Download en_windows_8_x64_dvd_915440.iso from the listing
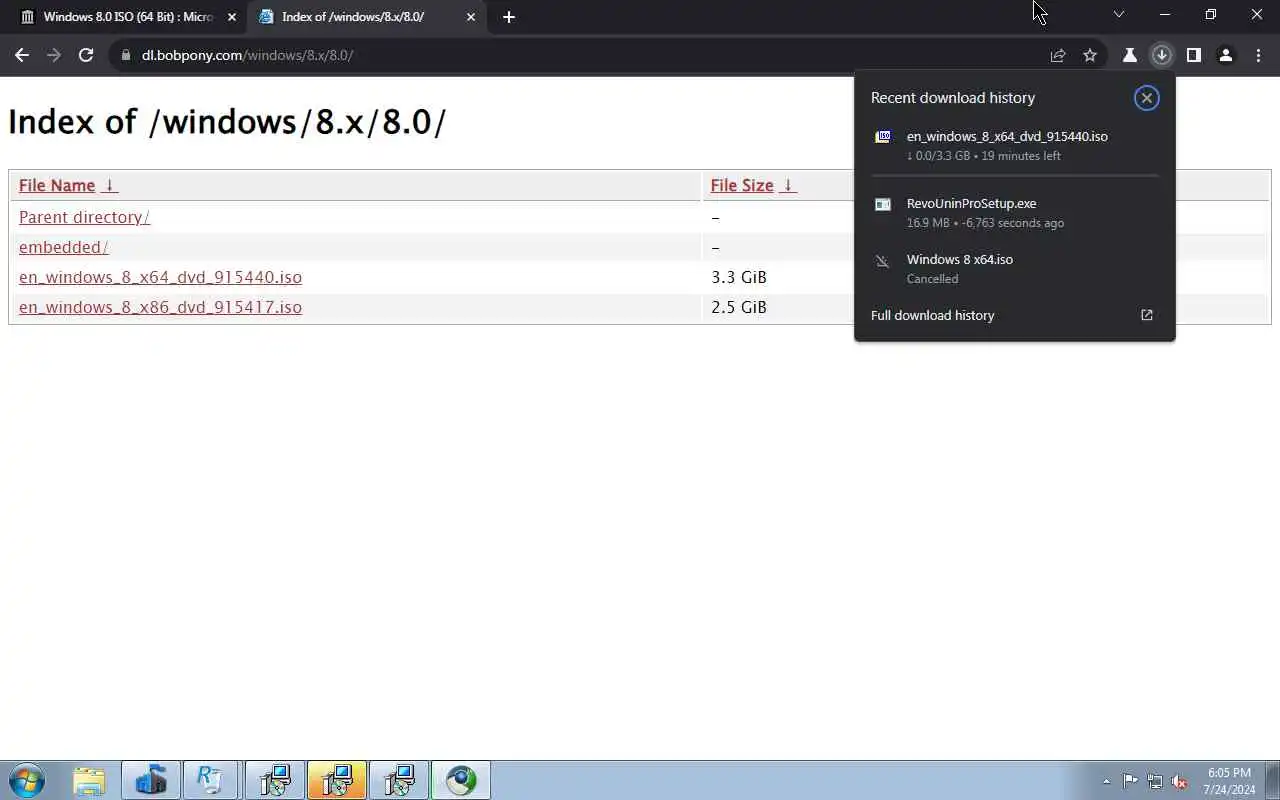The height and width of the screenshot is (800, 1280). click(160, 277)
